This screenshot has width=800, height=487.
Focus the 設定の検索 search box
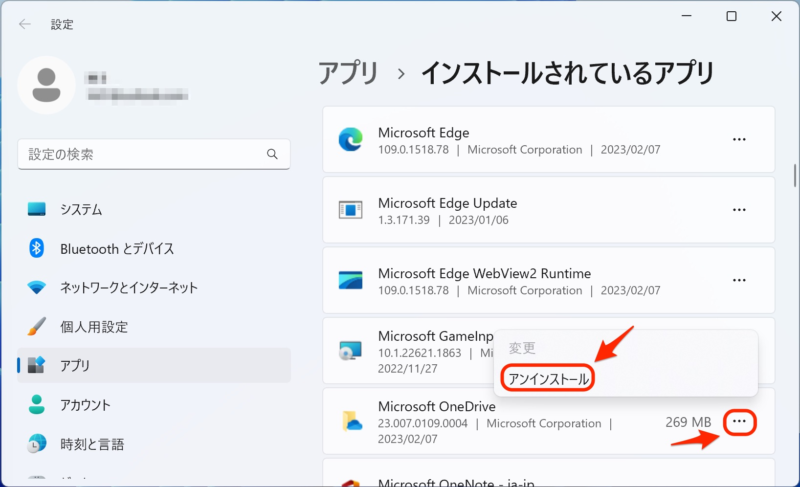(x=154, y=154)
